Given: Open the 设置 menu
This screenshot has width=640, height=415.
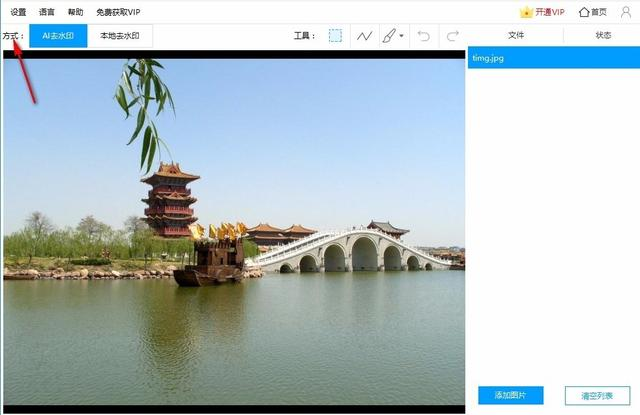Looking at the screenshot, I should click(x=18, y=12).
